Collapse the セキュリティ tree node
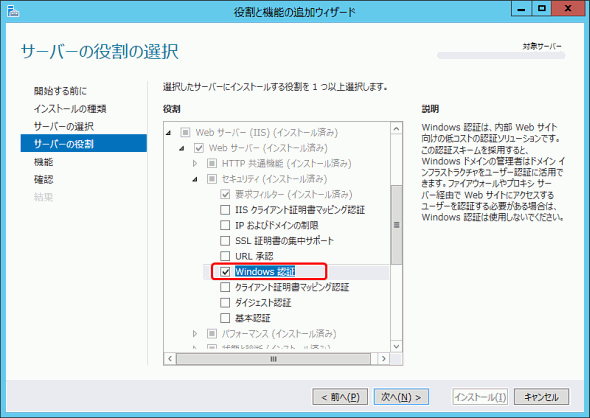Screen dimensions: 590x418 [195, 179]
